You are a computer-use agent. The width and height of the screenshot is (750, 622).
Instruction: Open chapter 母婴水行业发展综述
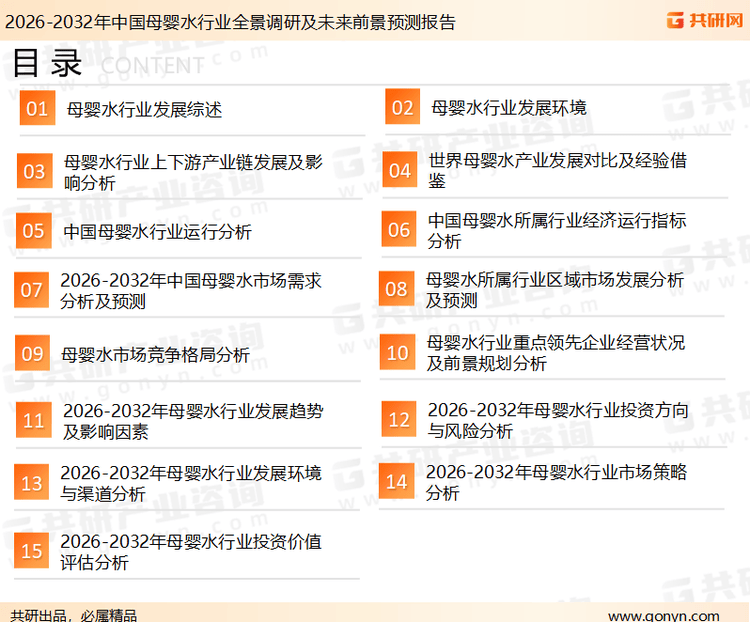click(144, 109)
